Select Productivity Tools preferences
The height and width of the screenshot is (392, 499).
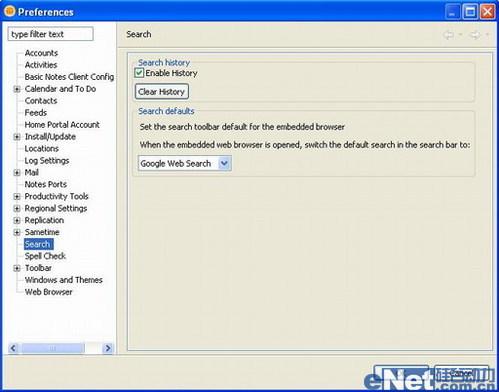click(x=56, y=196)
